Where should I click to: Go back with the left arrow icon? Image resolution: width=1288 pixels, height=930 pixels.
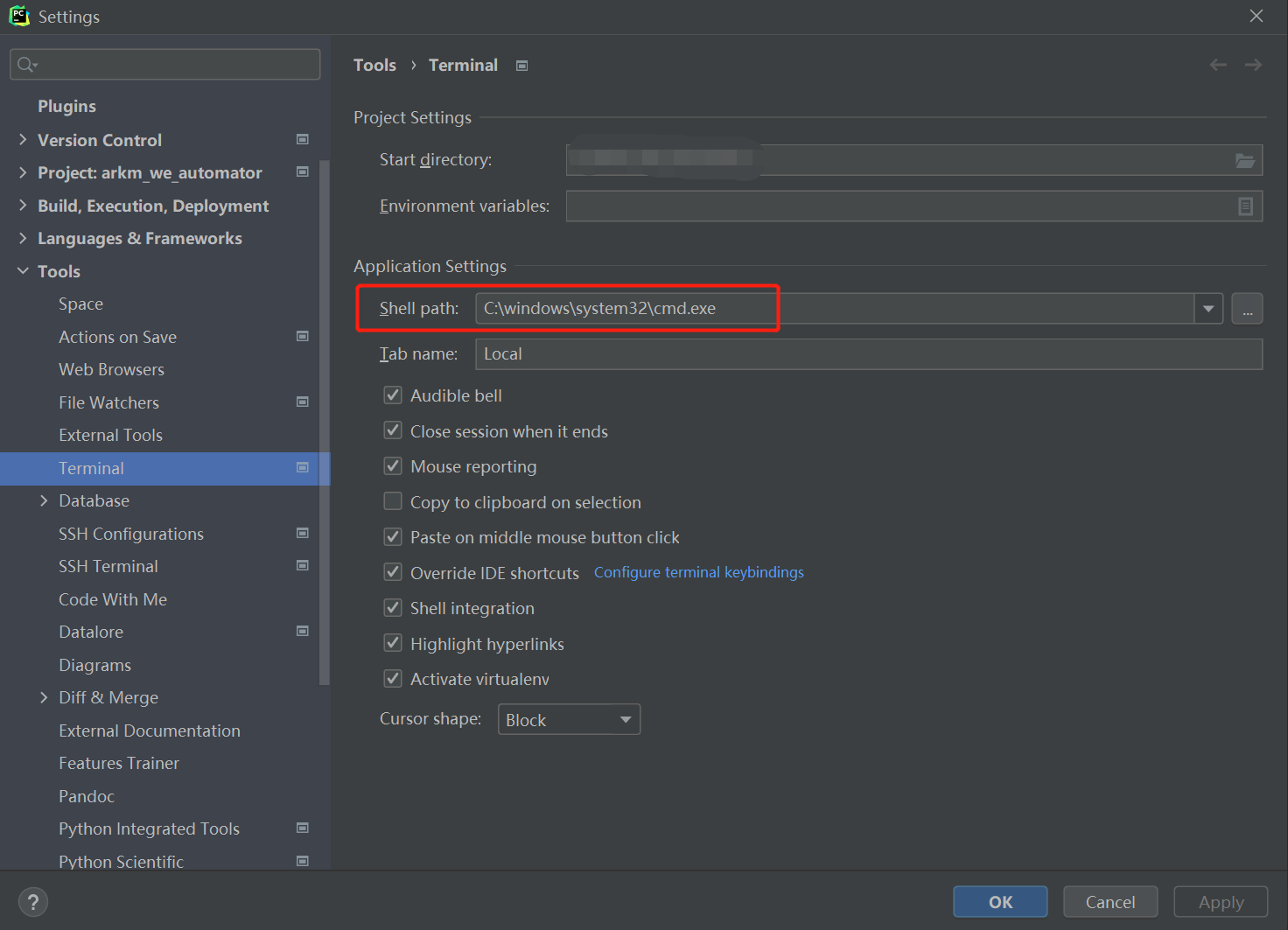(1218, 65)
